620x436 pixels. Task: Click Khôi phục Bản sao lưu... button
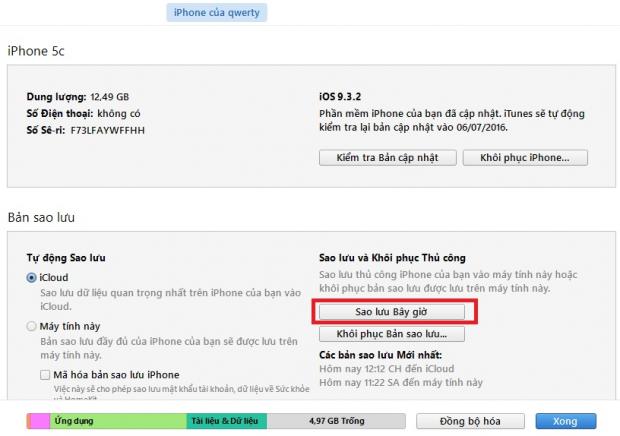point(391,334)
